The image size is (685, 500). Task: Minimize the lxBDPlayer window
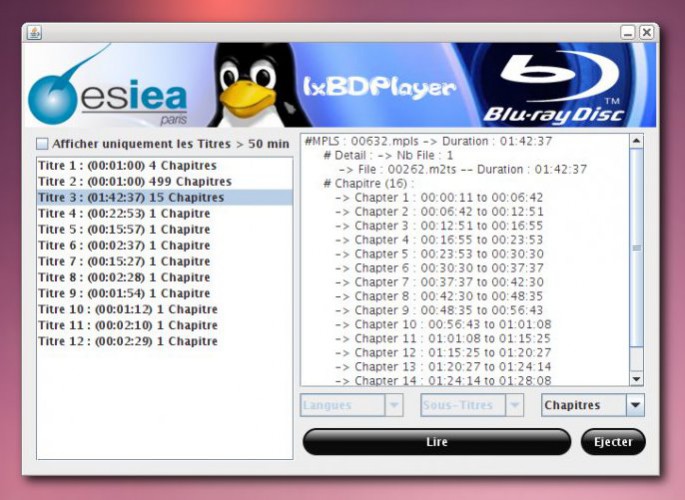click(628, 32)
